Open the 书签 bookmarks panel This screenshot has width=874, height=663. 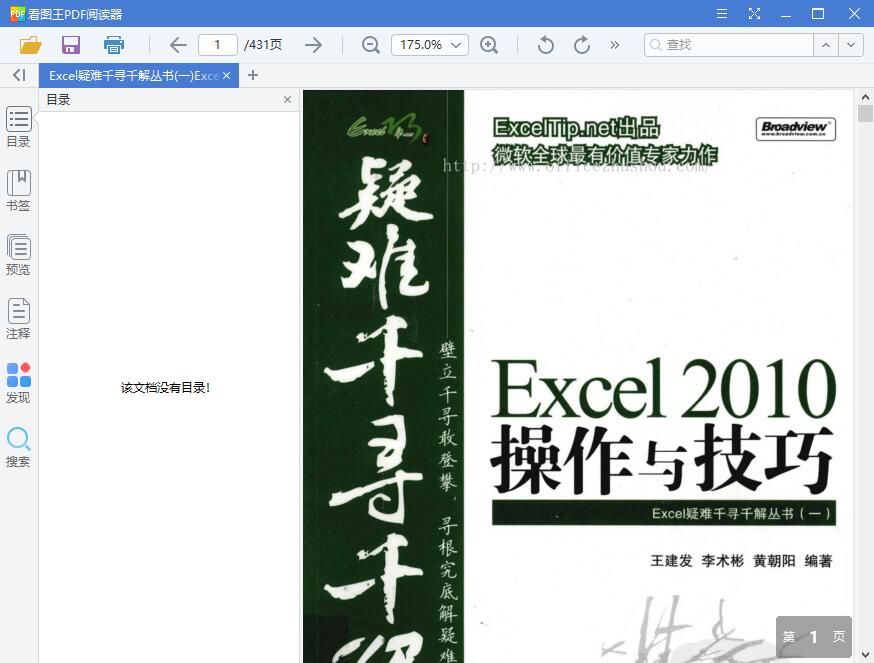point(18,191)
